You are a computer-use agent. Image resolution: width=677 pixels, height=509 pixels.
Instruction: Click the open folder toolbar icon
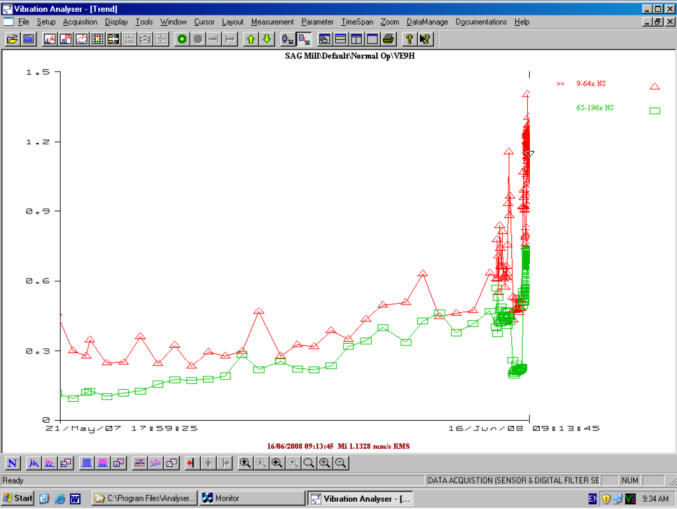click(13, 39)
